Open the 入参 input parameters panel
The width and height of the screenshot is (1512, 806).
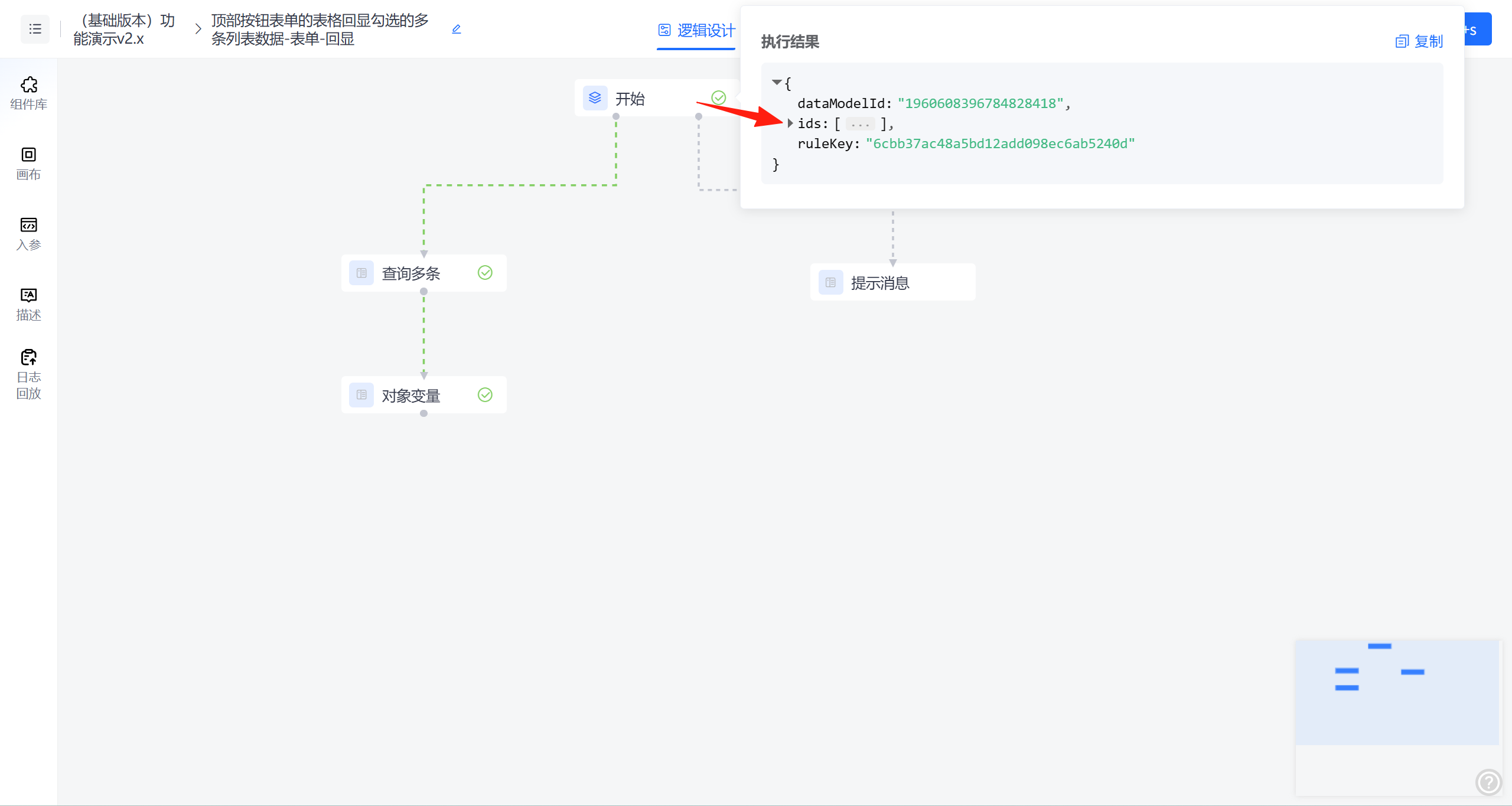[x=28, y=234]
